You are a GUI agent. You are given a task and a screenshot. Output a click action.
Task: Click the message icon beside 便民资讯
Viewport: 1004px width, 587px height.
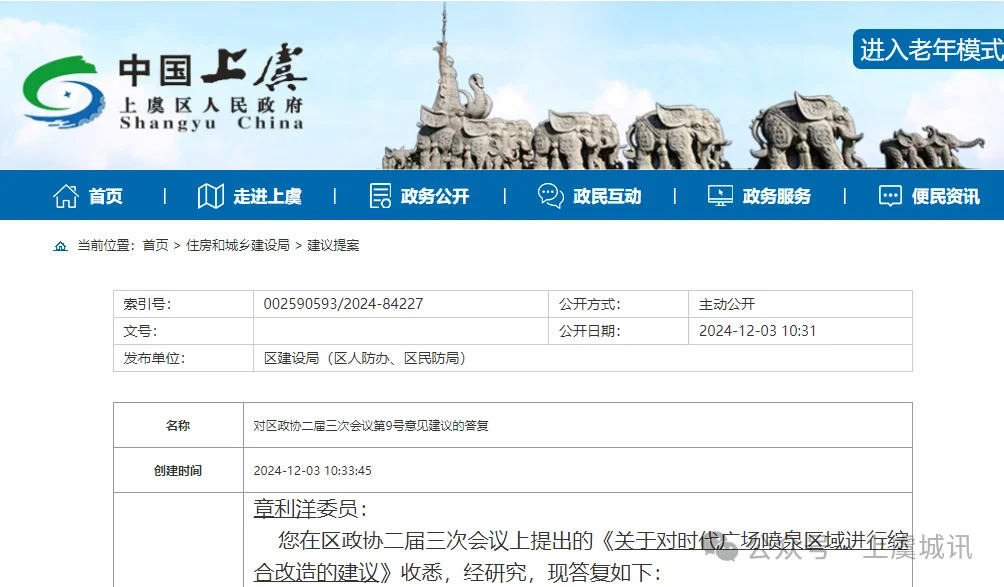(890, 196)
